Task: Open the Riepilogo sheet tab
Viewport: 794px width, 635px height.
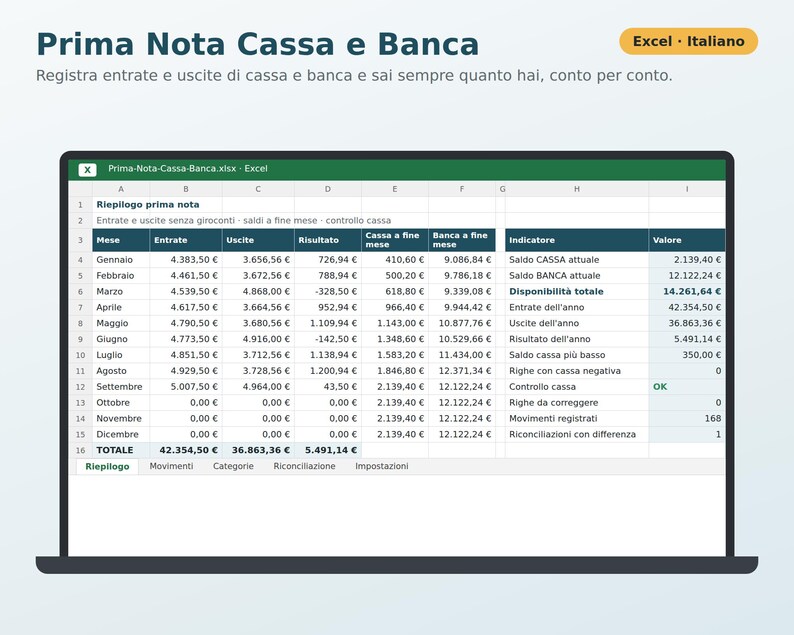Action: (x=107, y=466)
